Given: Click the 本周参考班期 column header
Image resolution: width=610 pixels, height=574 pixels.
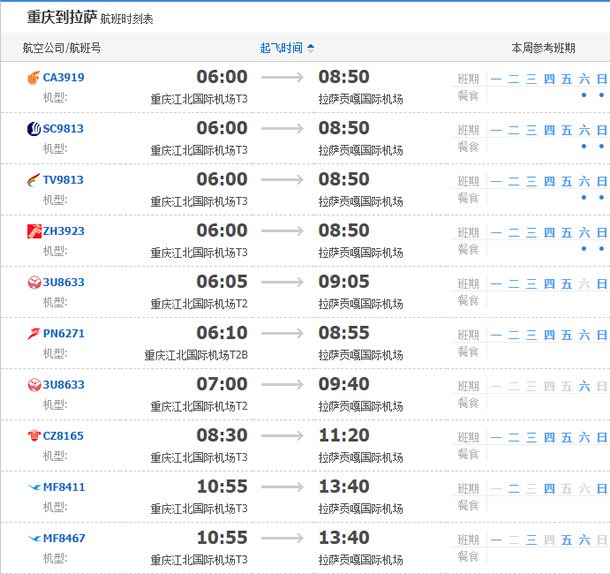Looking at the screenshot, I should click(x=543, y=47).
